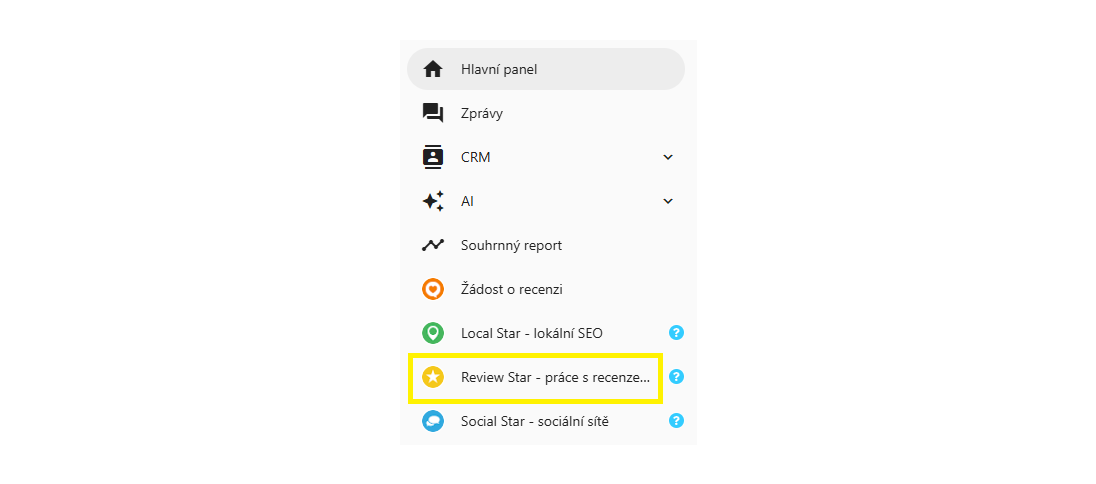
Task: Click the orange heart icon for Žádost o recenzi
Action: tap(432, 289)
